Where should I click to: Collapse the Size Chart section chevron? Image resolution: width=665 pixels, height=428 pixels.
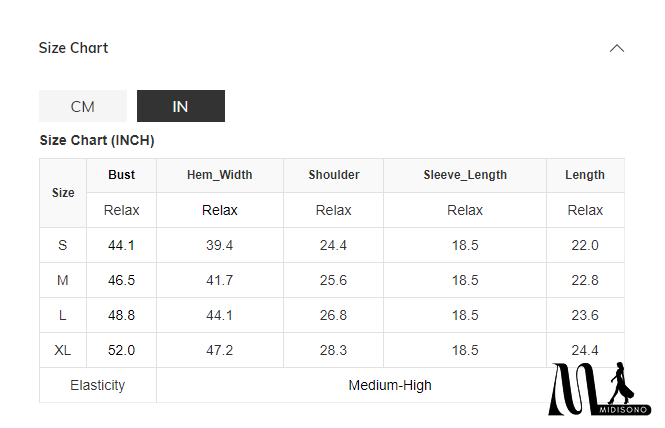pos(617,48)
